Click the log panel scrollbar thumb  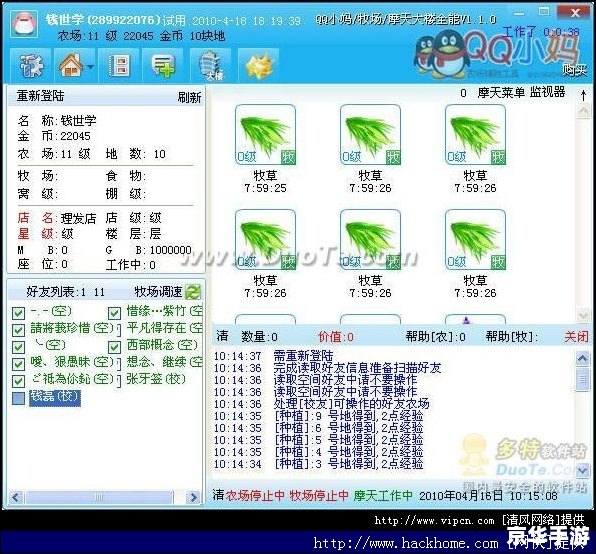tap(583, 379)
